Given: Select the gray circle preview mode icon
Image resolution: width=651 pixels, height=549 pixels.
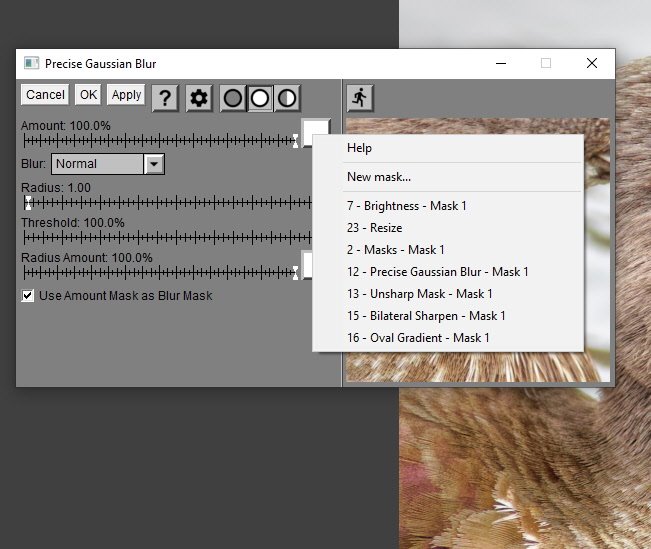Looking at the screenshot, I should [233, 98].
